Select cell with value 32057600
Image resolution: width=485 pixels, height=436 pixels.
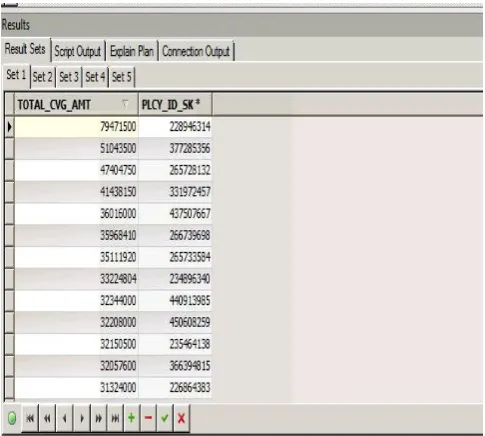[76, 366]
